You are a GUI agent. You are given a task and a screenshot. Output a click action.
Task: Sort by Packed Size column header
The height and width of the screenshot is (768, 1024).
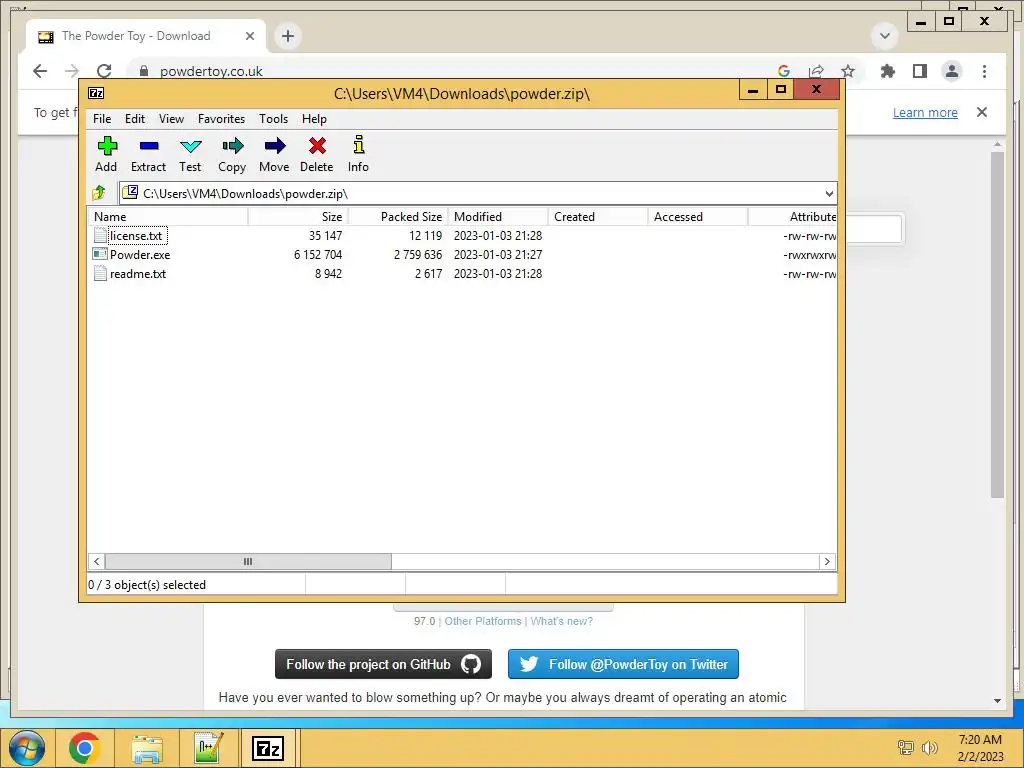(x=398, y=217)
